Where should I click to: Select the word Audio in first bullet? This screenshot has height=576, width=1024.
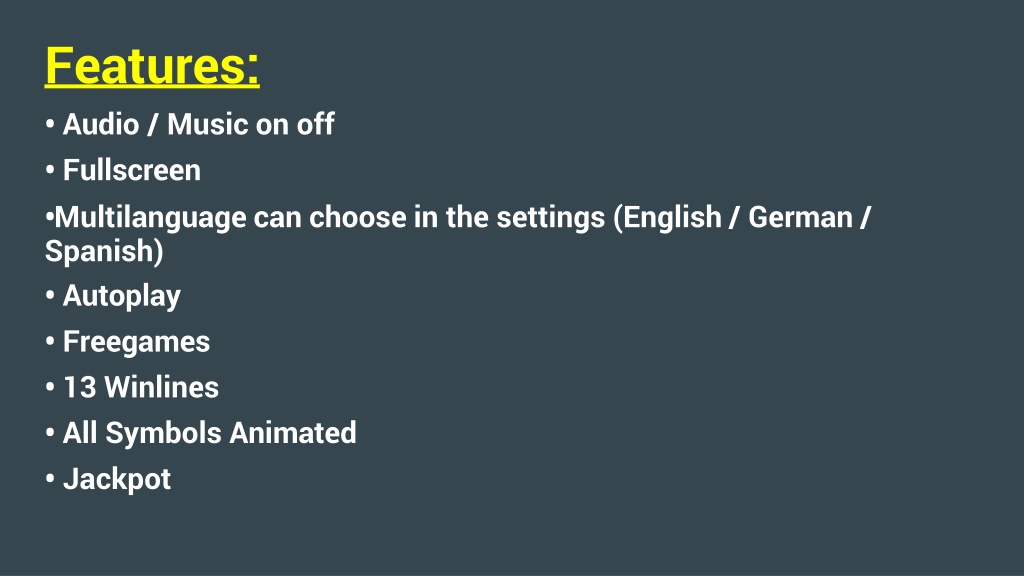pos(101,124)
